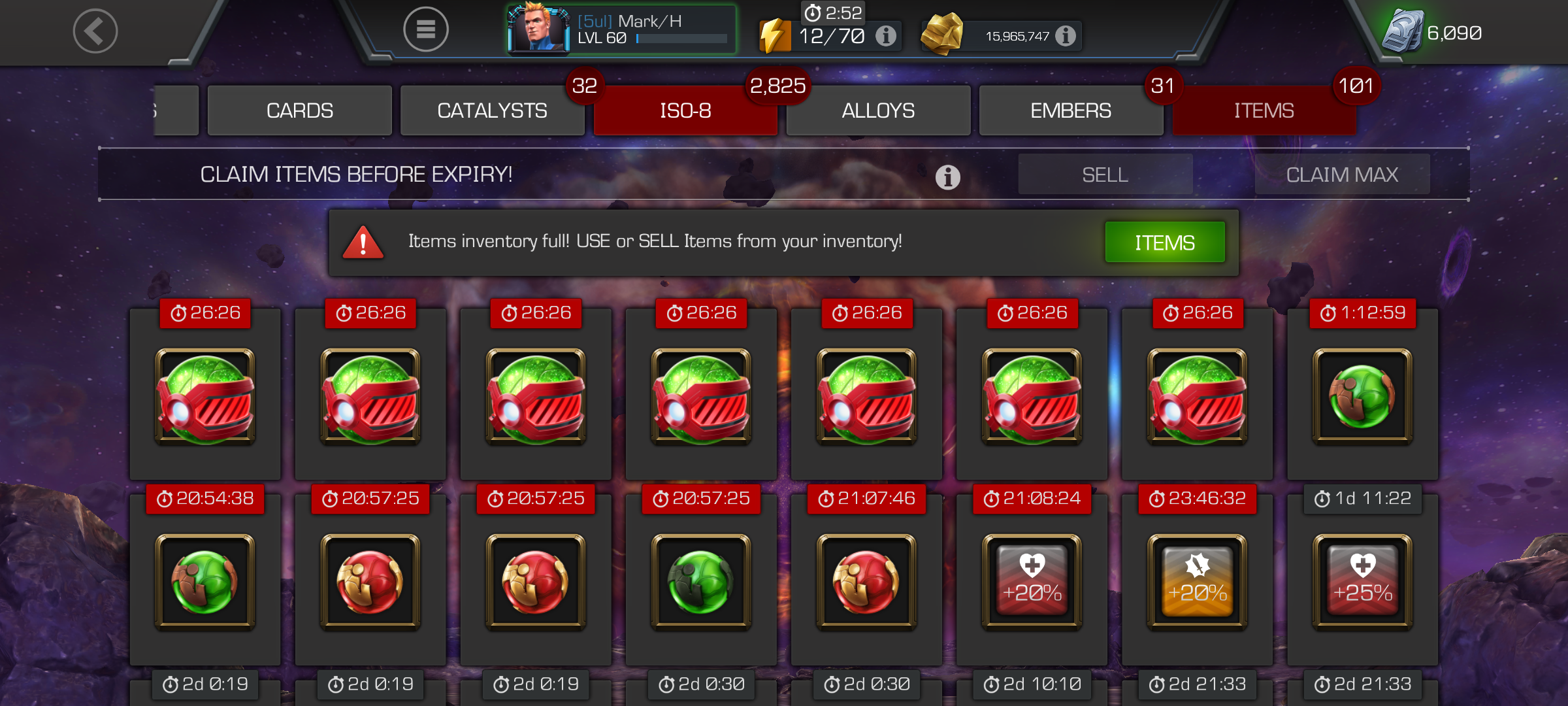Click the SELL button

1105,175
